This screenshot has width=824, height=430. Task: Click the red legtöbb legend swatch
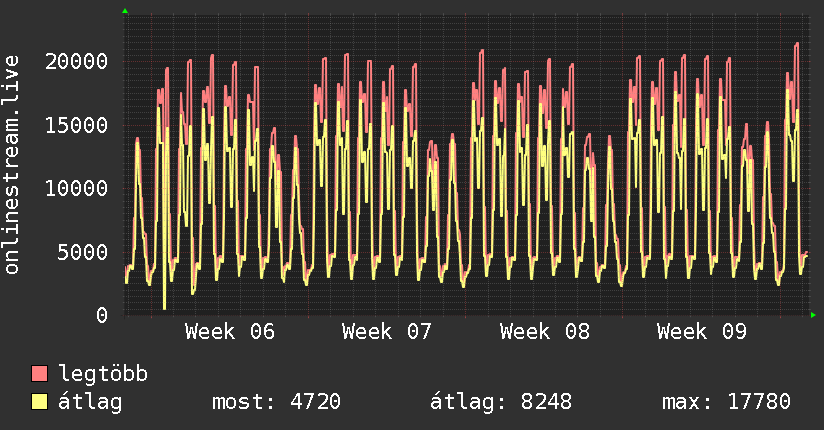(x=39, y=373)
